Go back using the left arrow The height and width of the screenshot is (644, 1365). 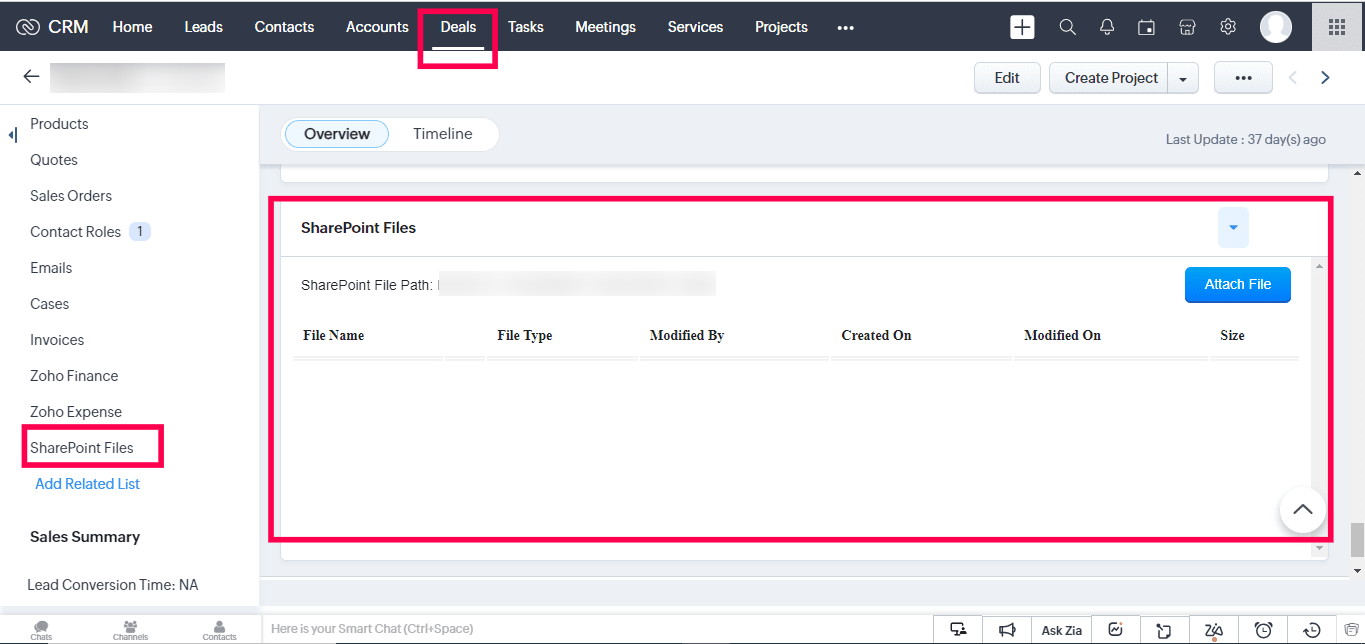pyautogui.click(x=31, y=77)
